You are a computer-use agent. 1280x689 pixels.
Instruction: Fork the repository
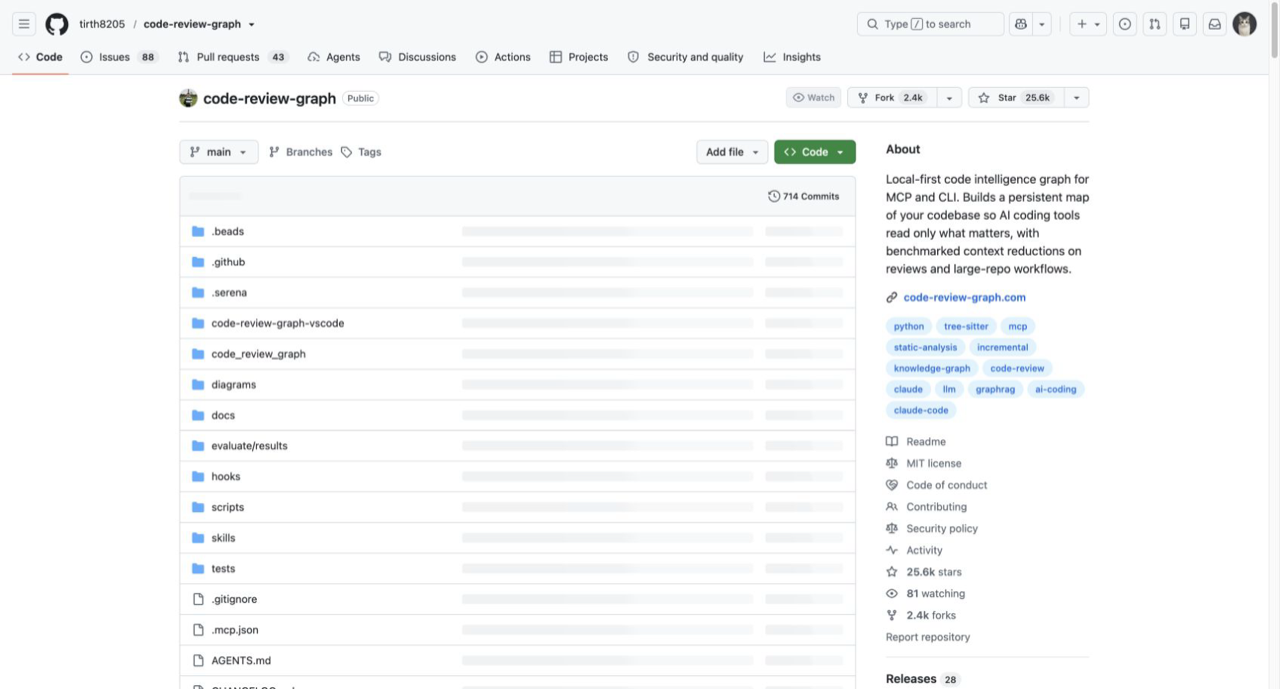point(891,97)
